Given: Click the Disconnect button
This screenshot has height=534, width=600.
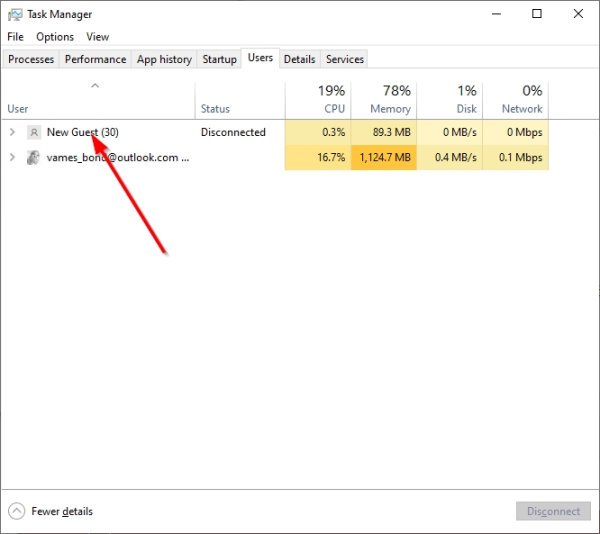Looking at the screenshot, I should coord(553,511).
